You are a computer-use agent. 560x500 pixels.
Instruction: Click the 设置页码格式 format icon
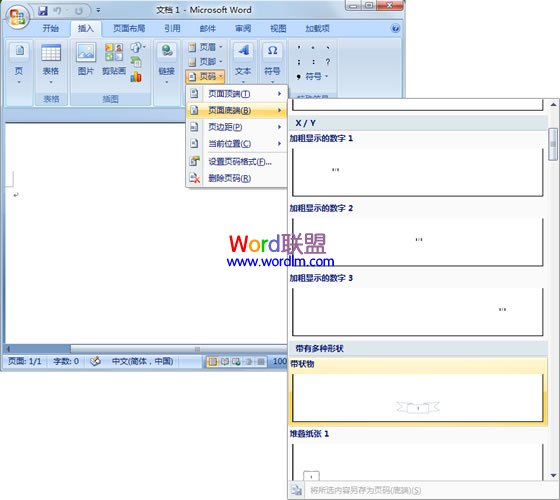click(x=195, y=161)
